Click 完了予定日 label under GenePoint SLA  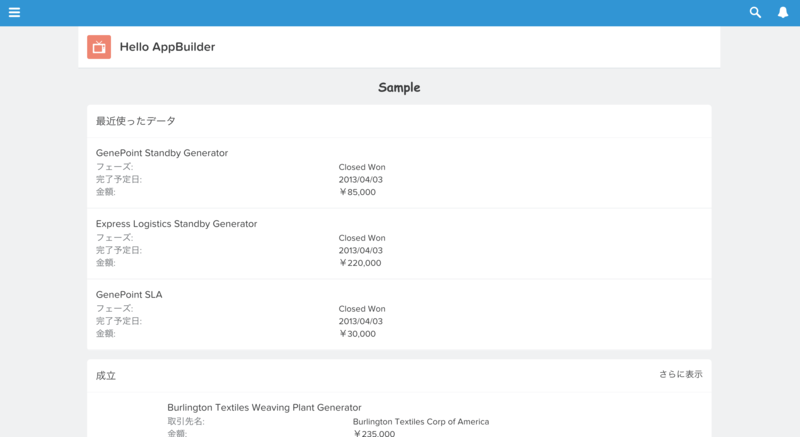pos(119,321)
